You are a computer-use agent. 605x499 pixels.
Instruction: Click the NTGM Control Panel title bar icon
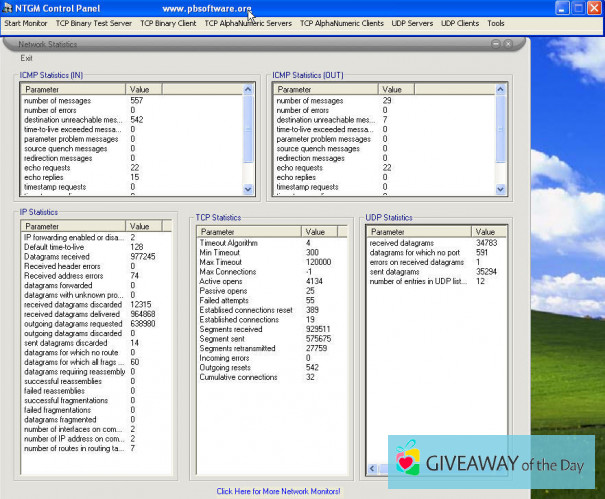pos(8,7)
